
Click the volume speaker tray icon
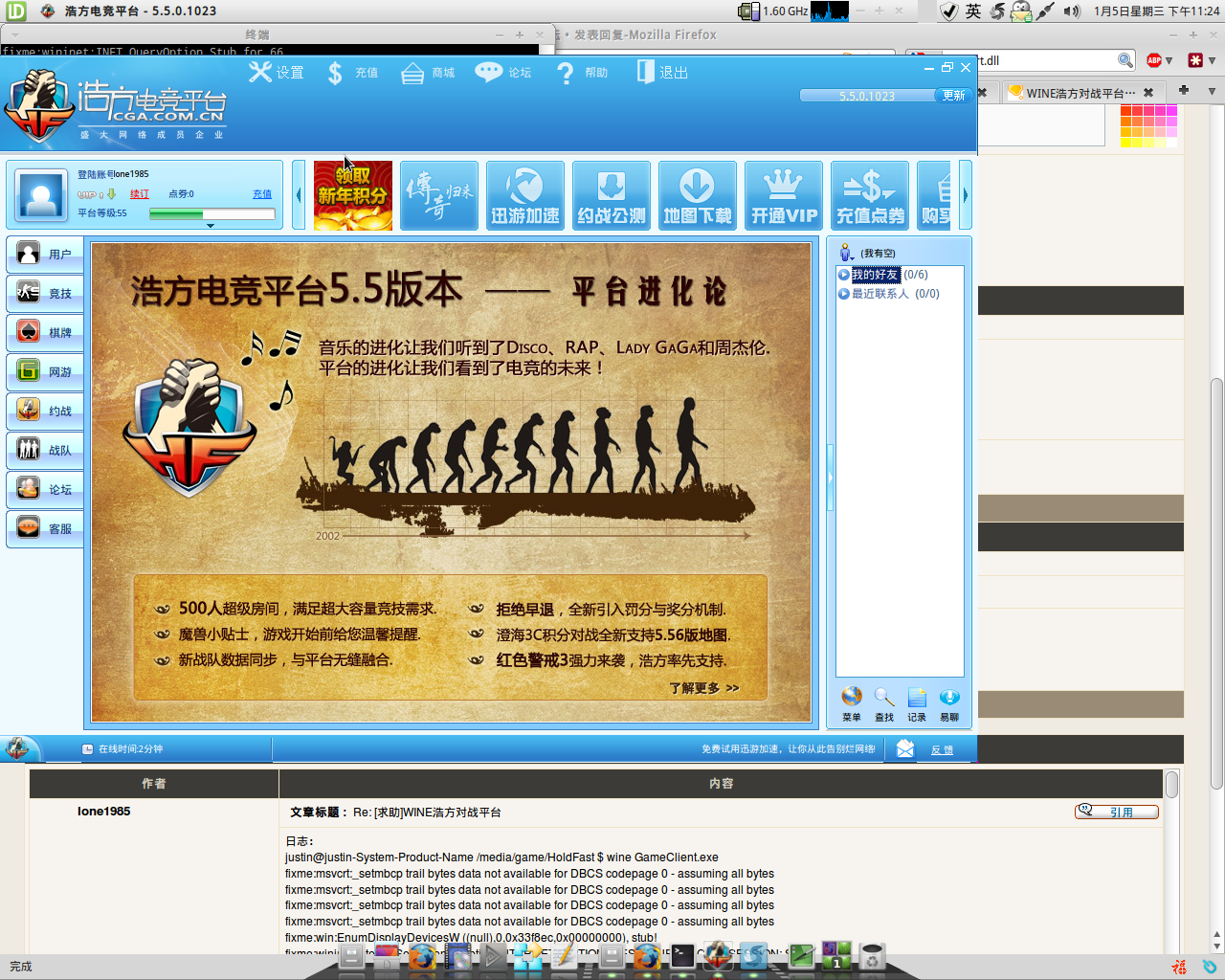[x=1072, y=11]
